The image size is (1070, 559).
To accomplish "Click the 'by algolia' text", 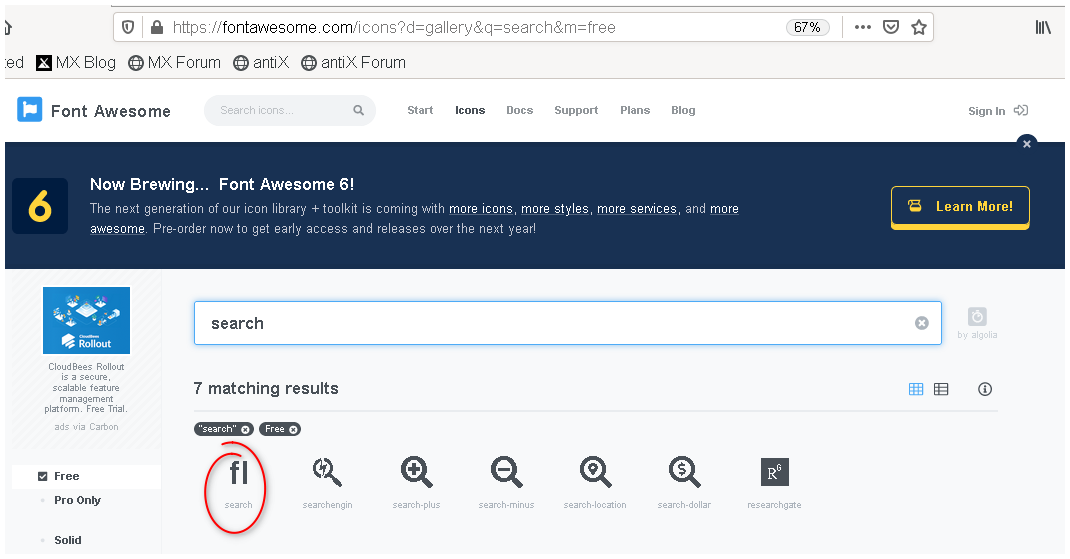I will click(977, 335).
